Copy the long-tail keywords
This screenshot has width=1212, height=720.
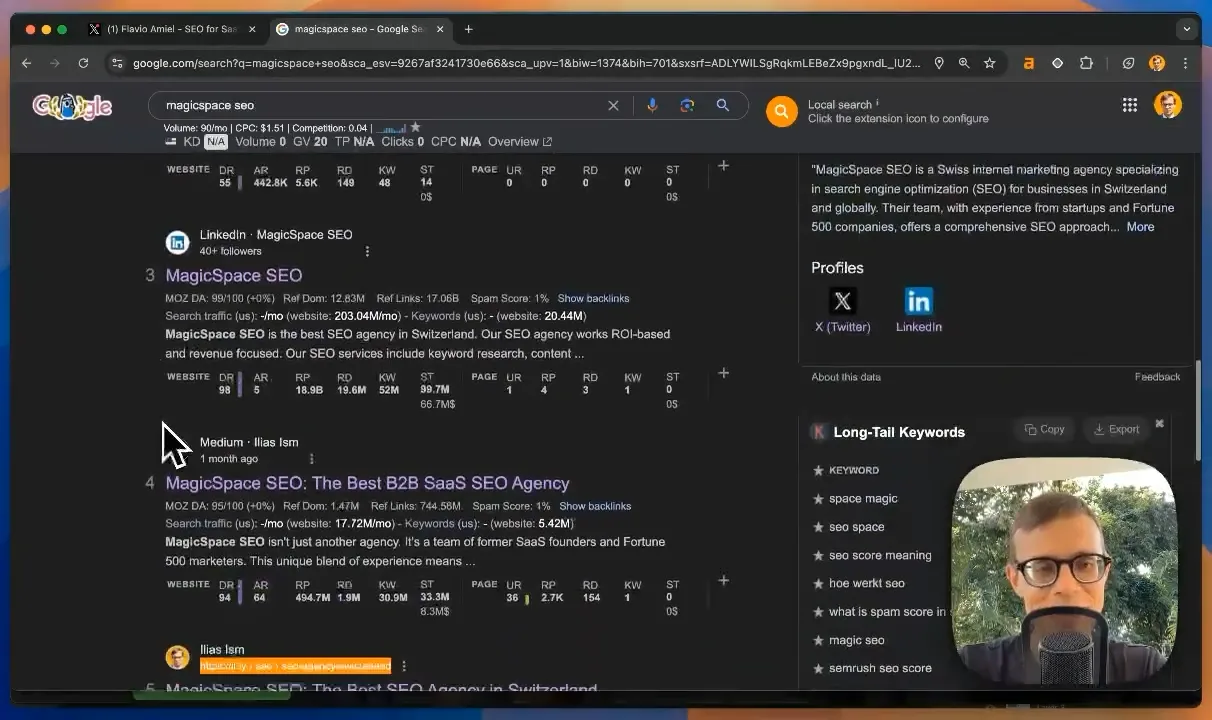point(1044,429)
